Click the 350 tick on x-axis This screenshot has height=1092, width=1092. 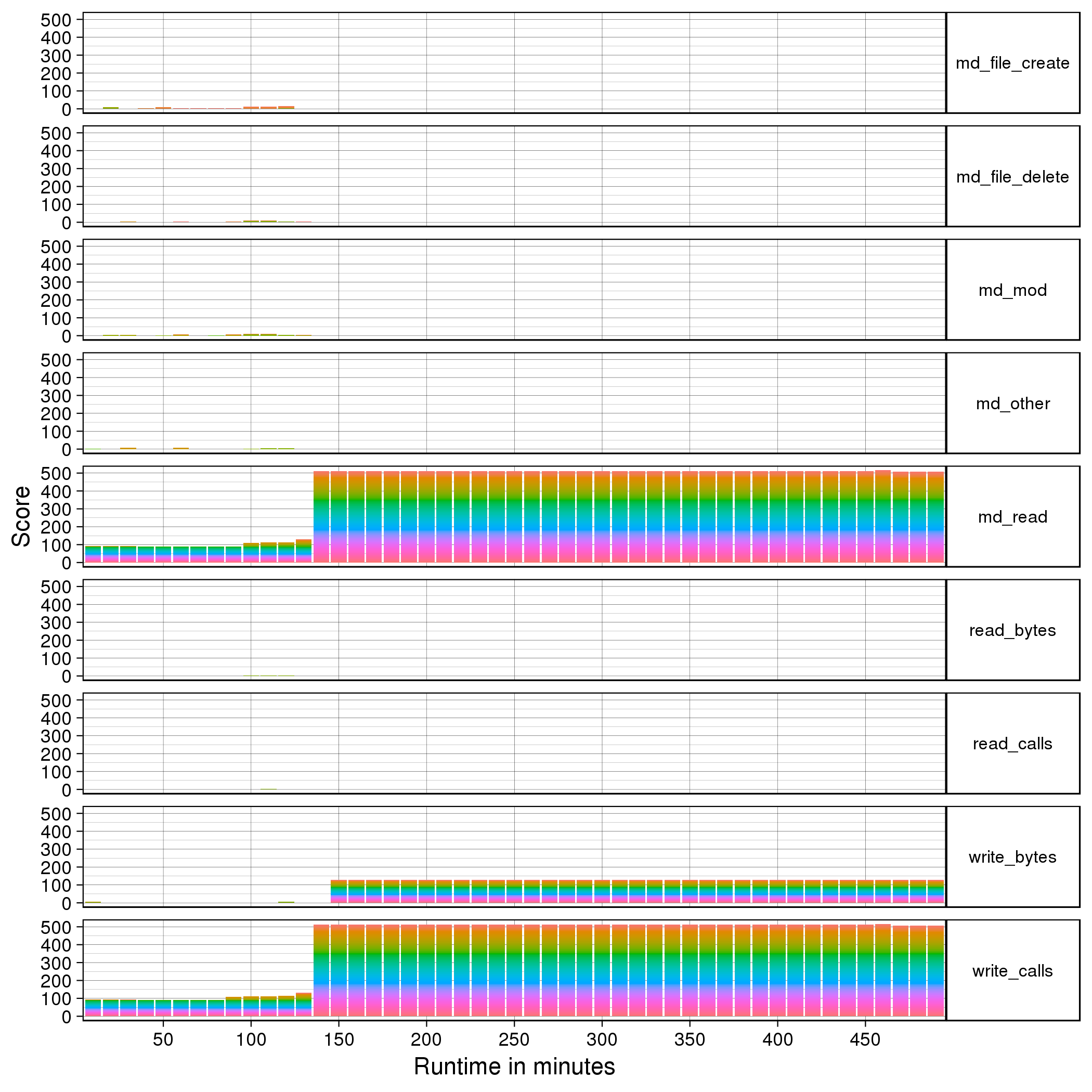tap(690, 1039)
